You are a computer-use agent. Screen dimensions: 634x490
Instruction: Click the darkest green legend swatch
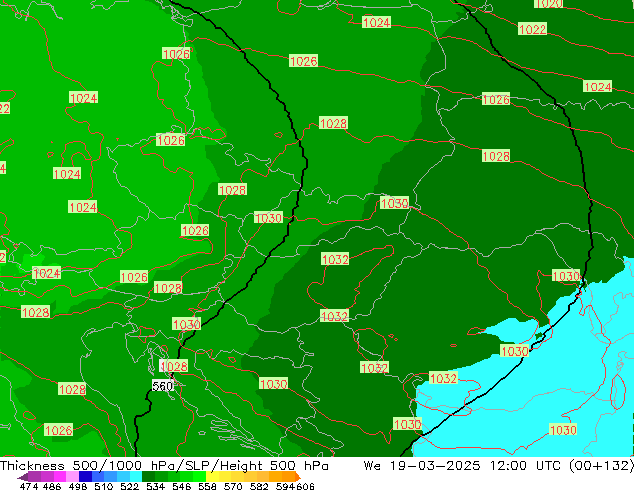[x=148, y=476]
